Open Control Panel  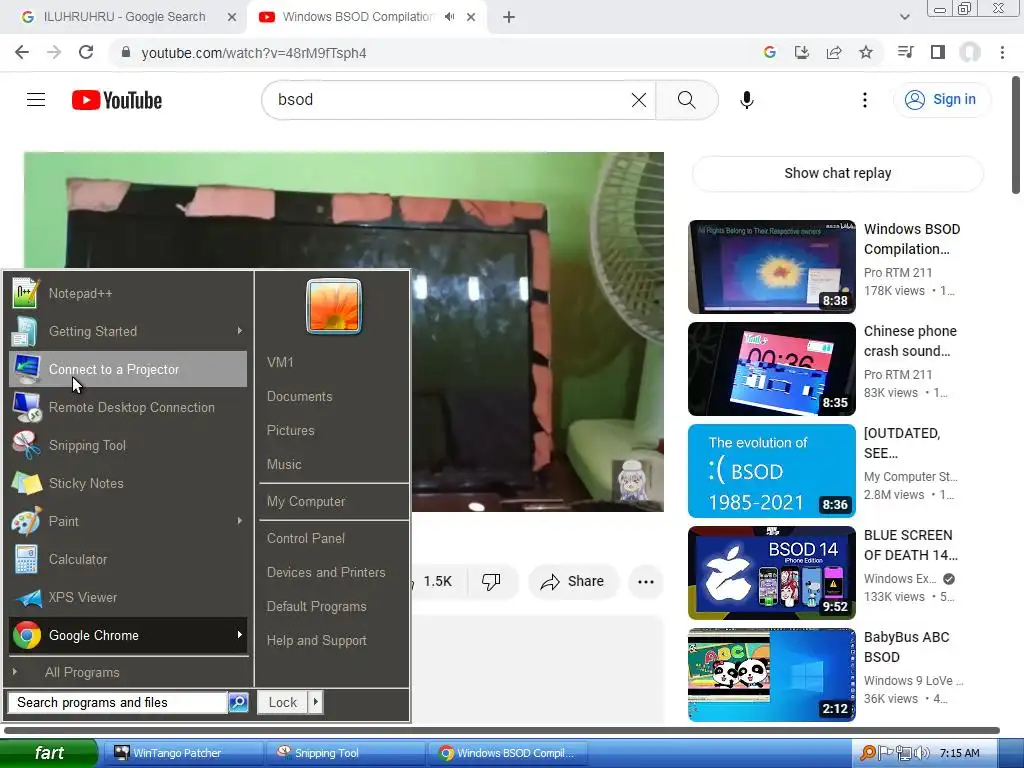(x=306, y=538)
